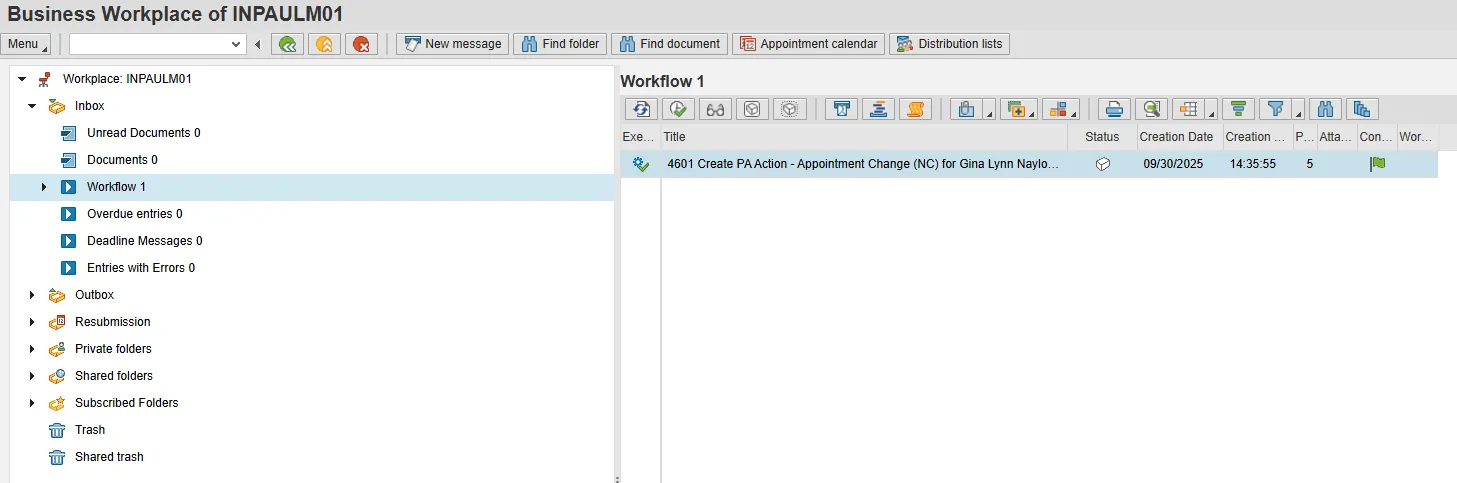Collapse command field with small arrow
The height and width of the screenshot is (483, 1457).
coord(258,44)
